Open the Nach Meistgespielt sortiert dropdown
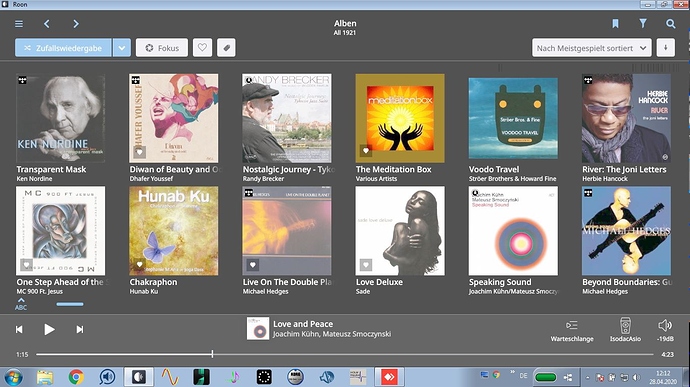Screen dimensions: 690x387 click(592, 48)
